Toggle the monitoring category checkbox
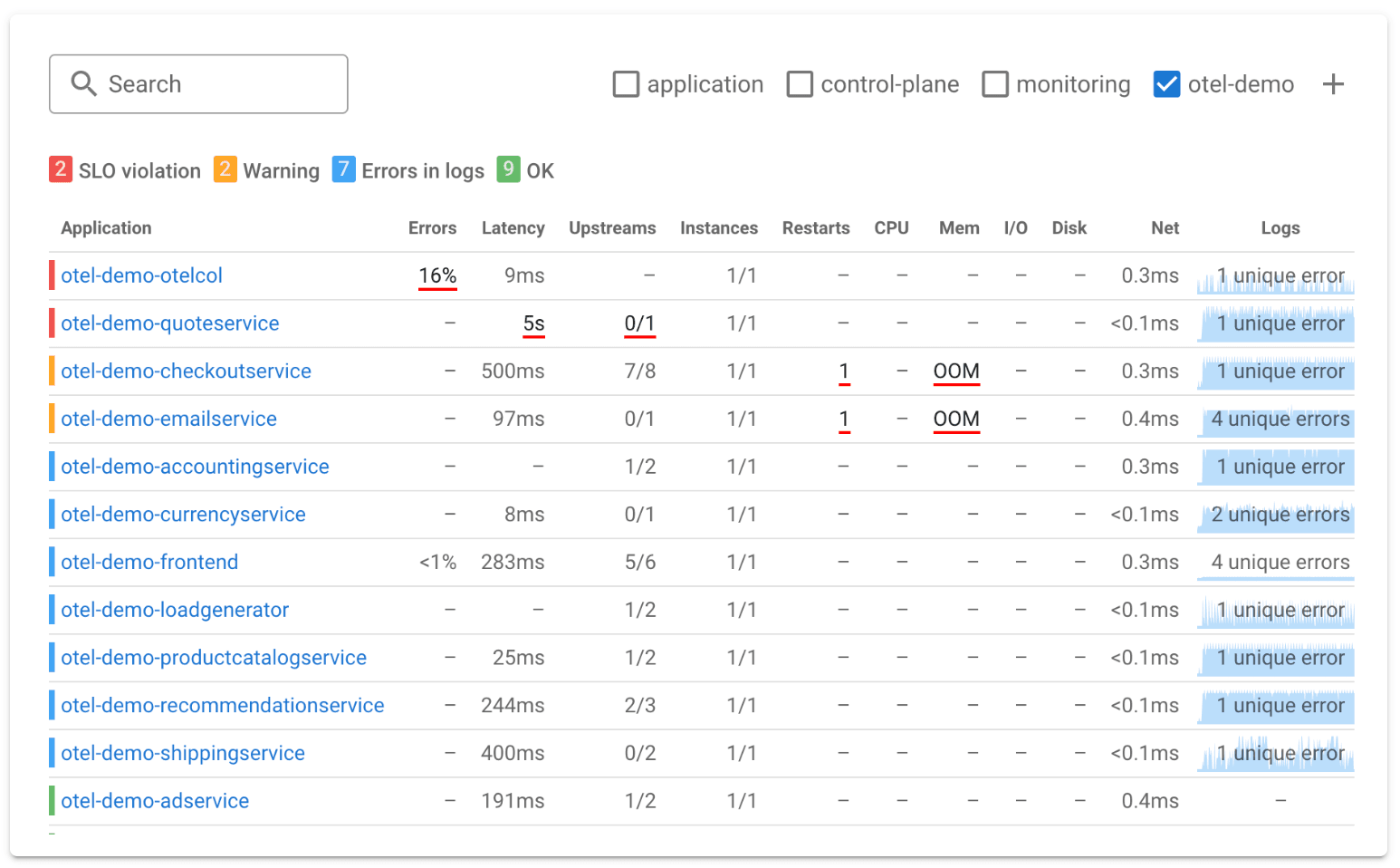This screenshot has height=868, width=1400. (995, 84)
